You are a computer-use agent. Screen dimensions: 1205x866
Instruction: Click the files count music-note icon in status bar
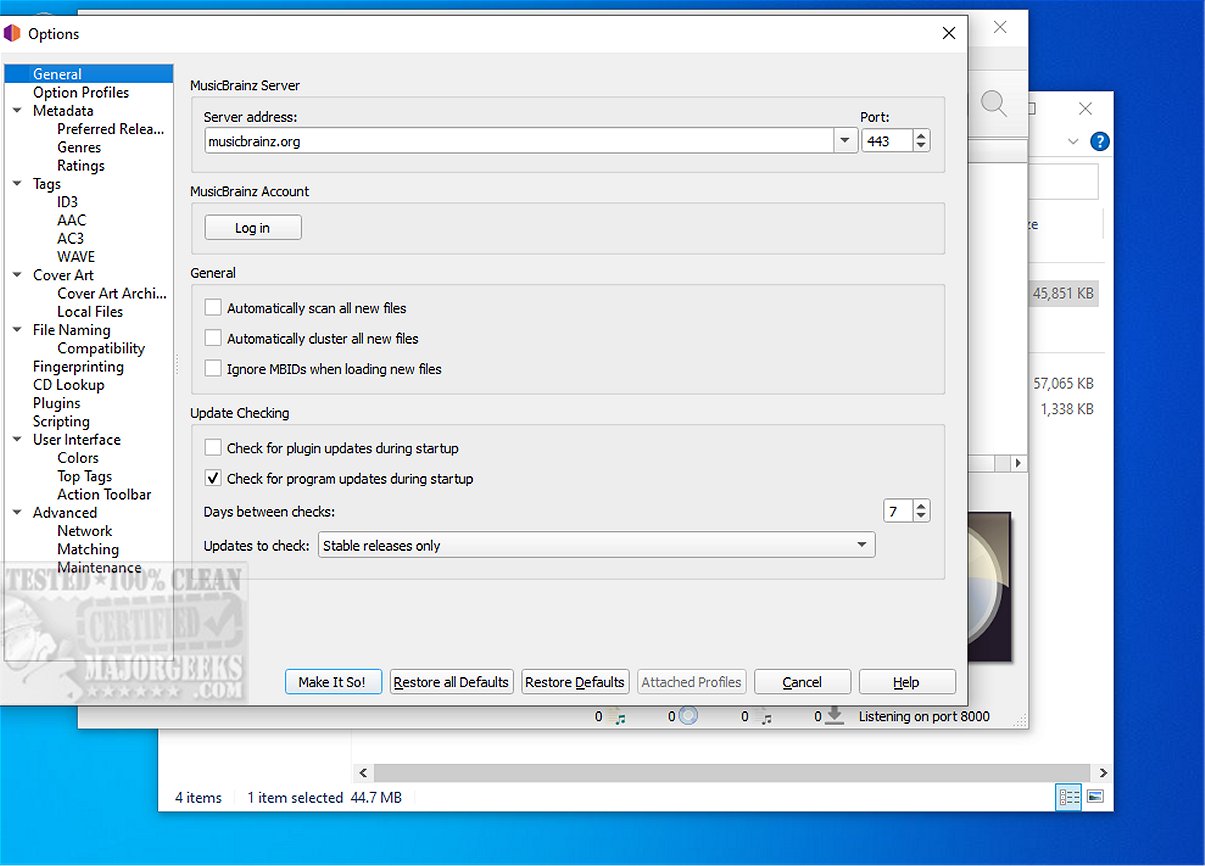point(619,716)
